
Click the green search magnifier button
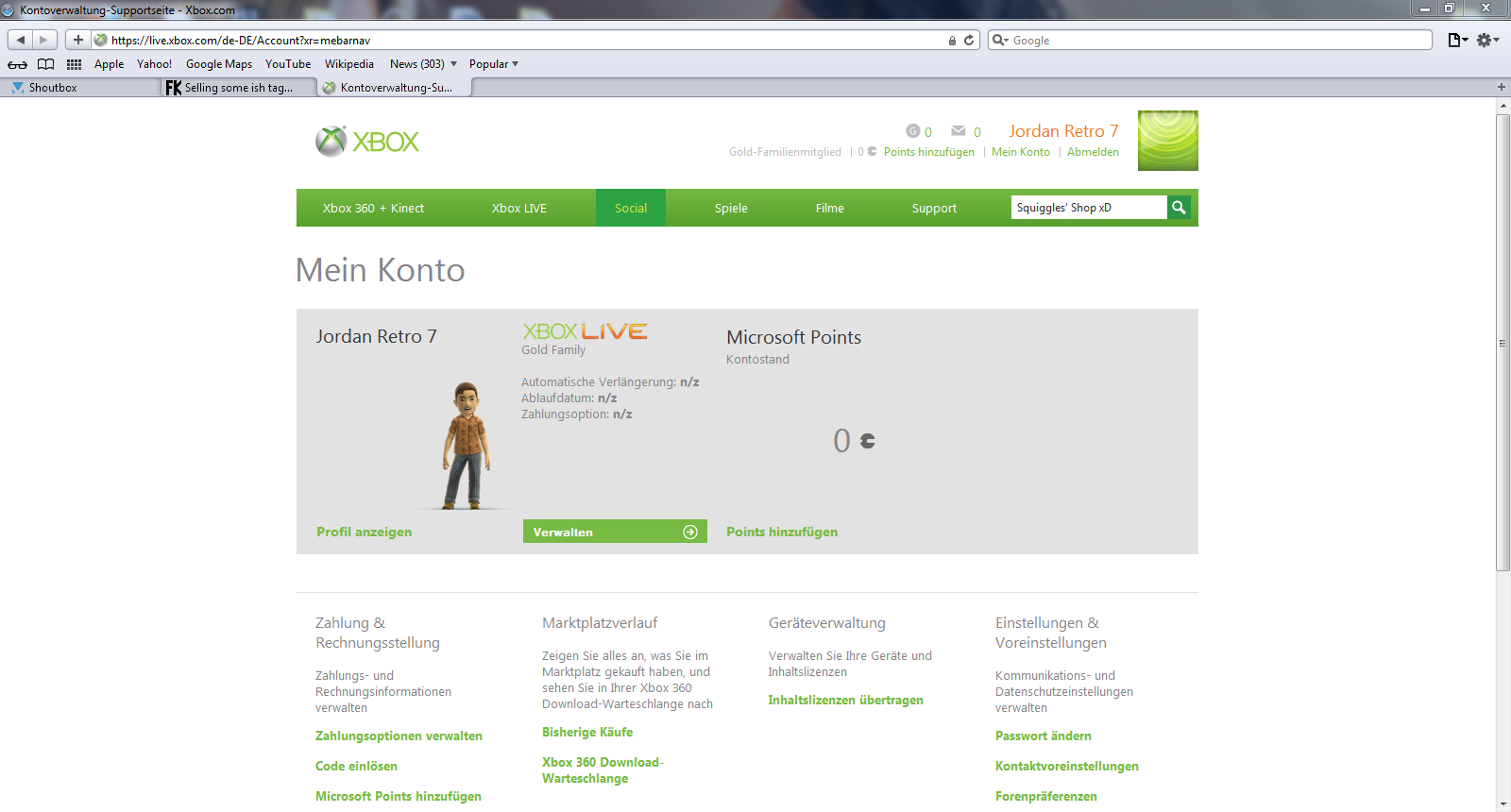click(1179, 208)
